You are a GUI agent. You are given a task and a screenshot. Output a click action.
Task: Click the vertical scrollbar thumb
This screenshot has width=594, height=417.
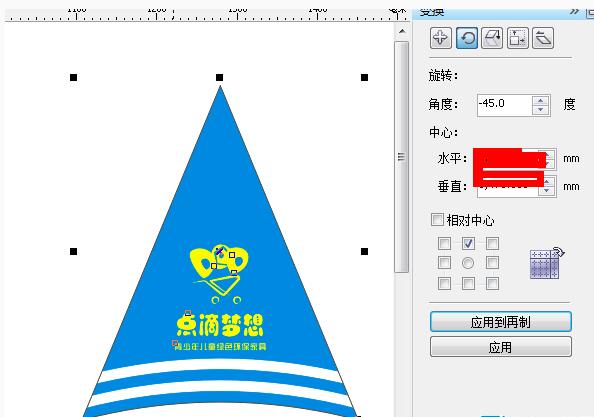click(x=402, y=157)
